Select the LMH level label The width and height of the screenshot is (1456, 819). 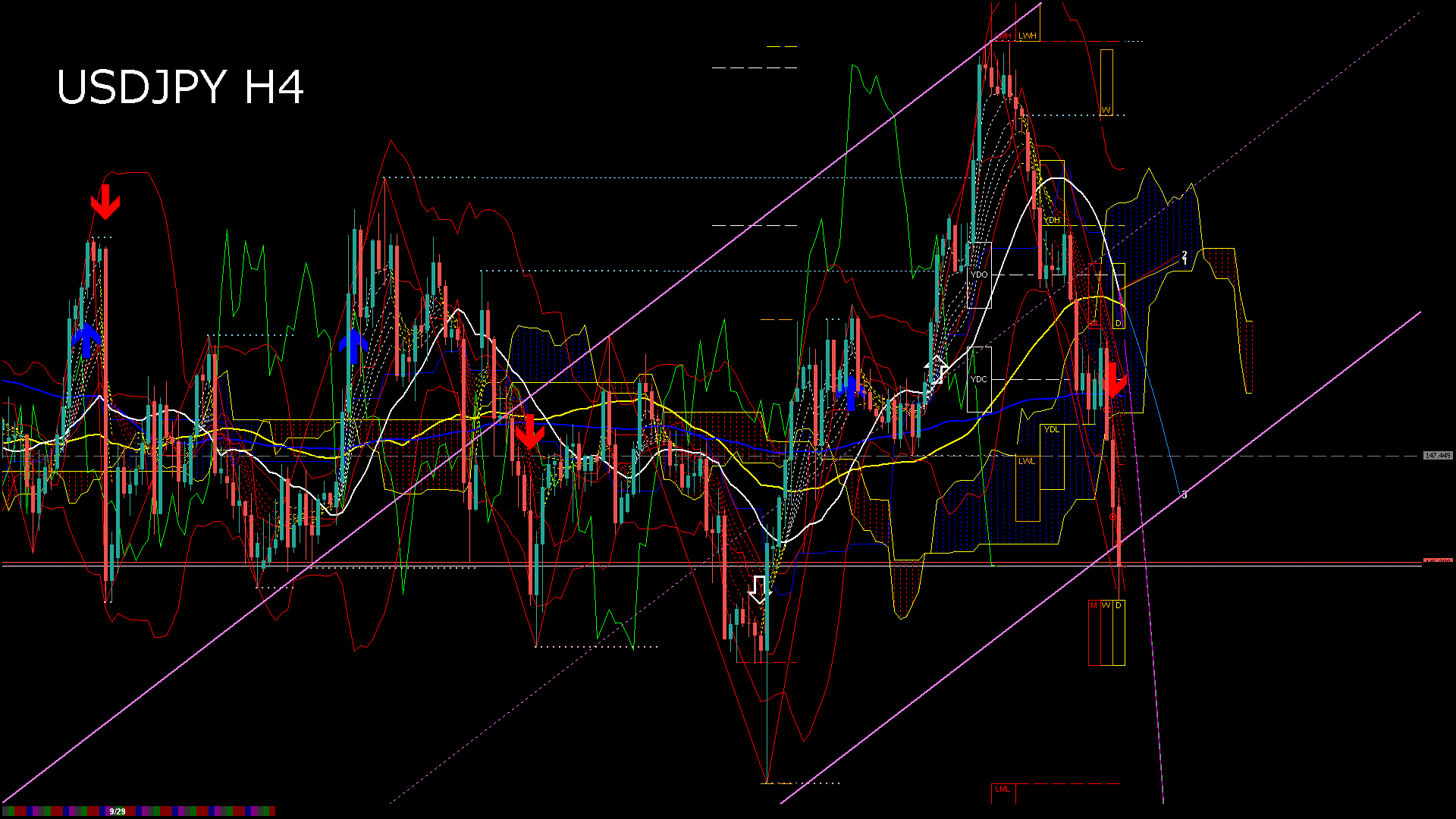click(x=1004, y=36)
